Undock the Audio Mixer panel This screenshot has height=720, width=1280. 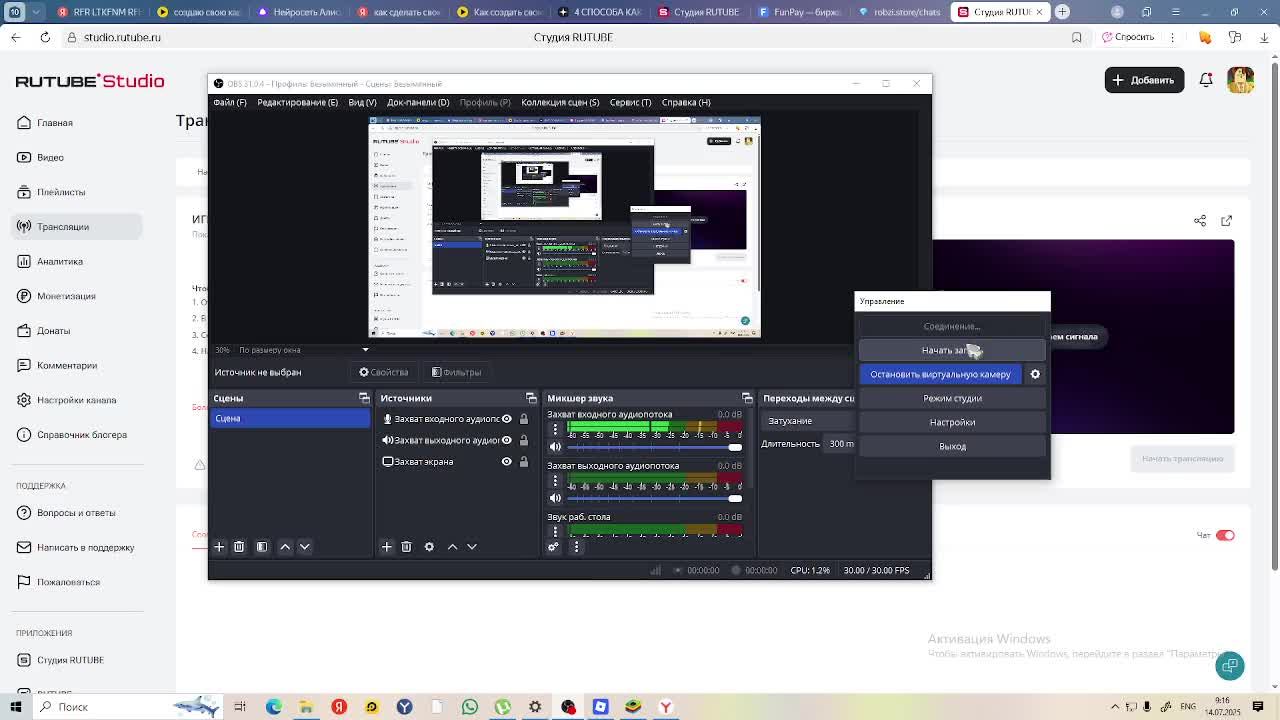(747, 398)
